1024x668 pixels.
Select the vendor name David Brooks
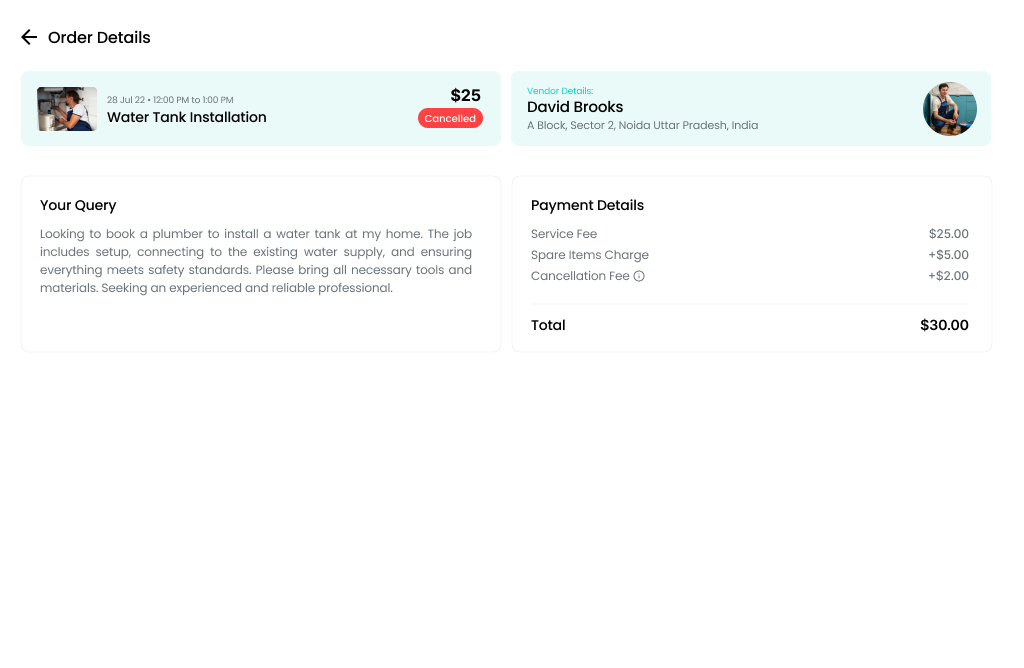[x=575, y=107]
